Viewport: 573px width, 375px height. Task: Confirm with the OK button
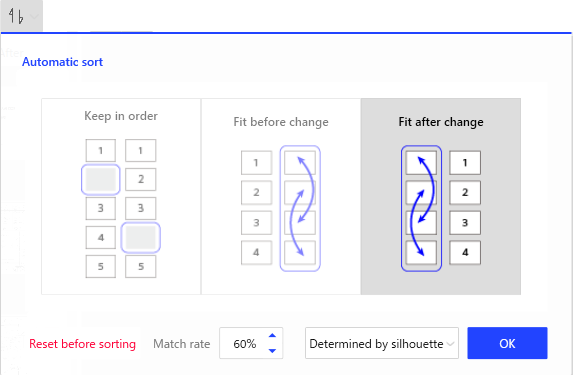click(507, 343)
